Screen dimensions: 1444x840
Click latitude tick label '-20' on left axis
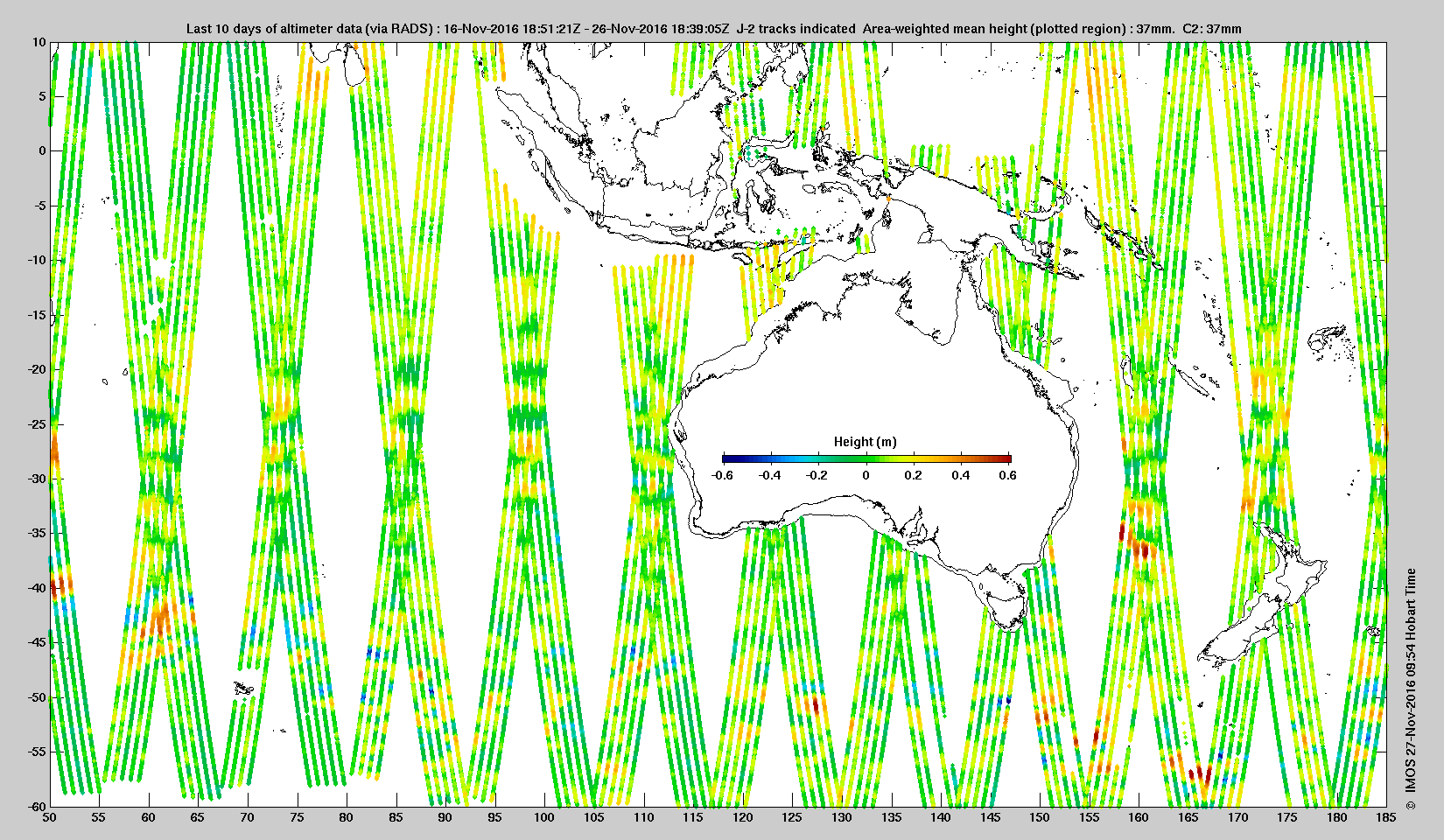tap(37, 369)
